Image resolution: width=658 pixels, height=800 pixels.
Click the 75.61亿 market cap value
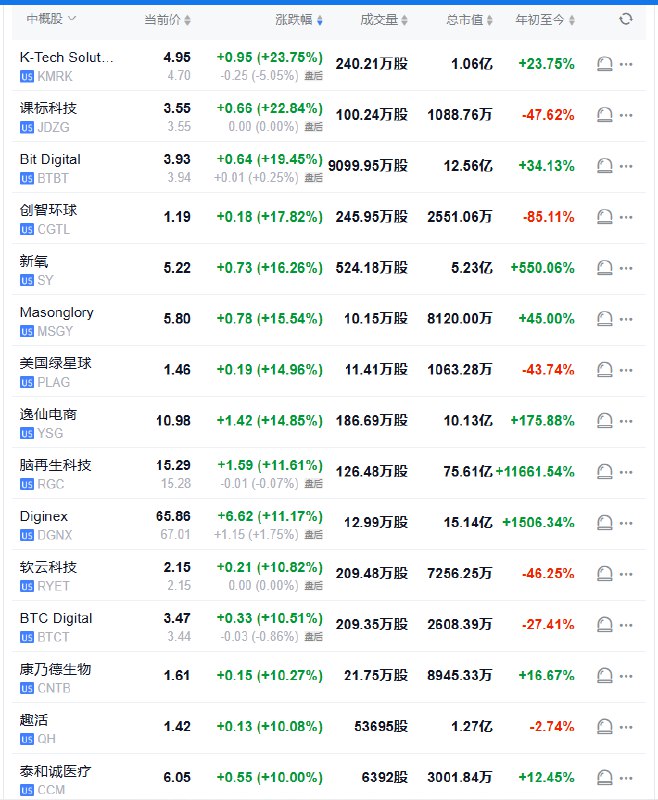(x=468, y=471)
